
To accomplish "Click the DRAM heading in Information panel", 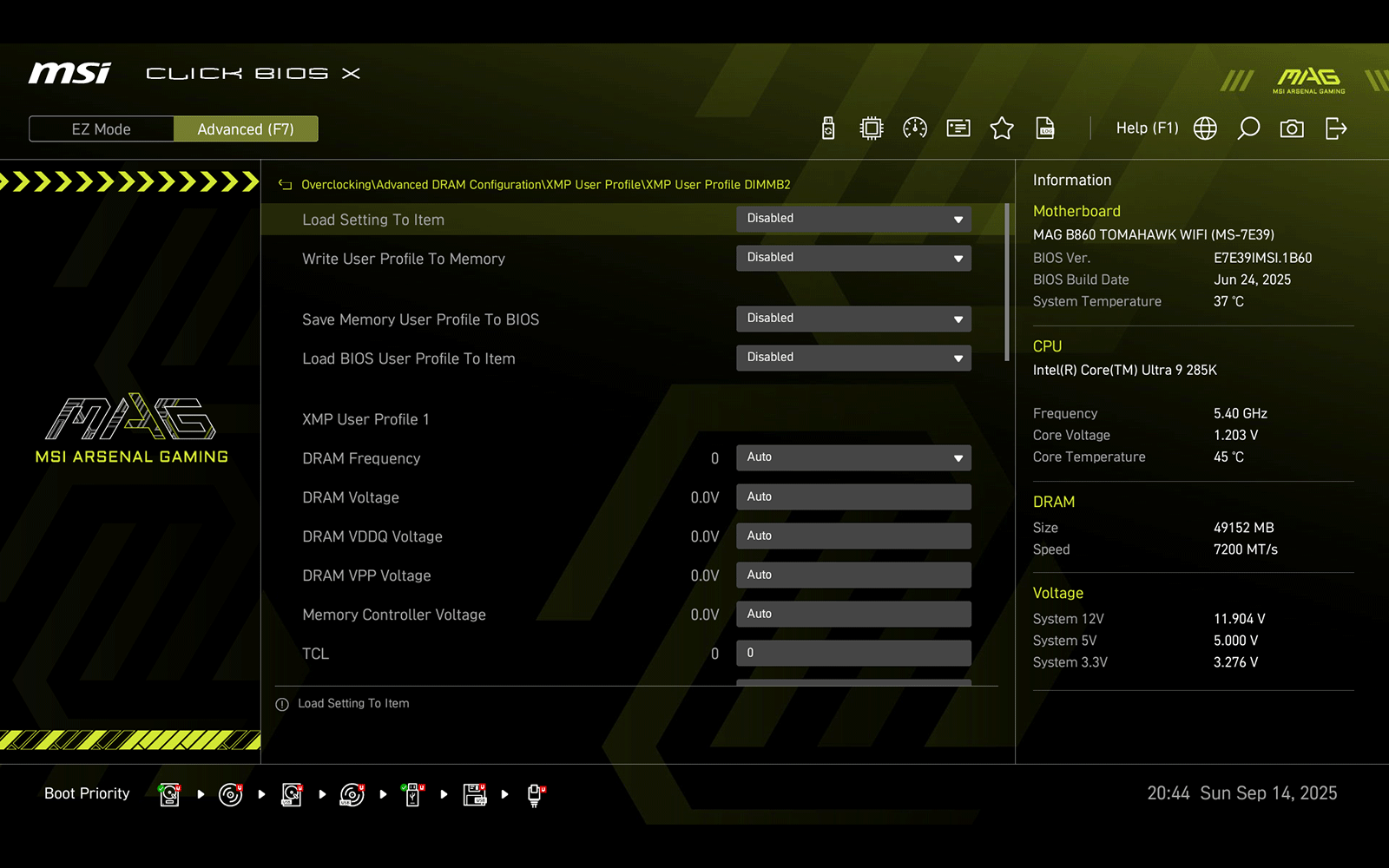I will tap(1054, 503).
